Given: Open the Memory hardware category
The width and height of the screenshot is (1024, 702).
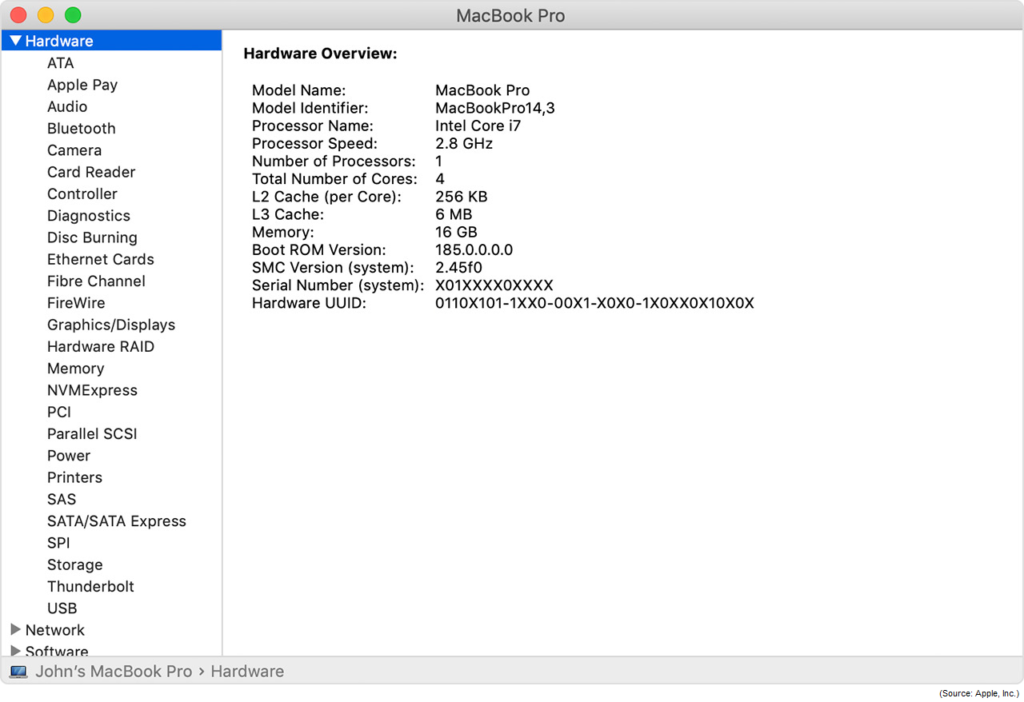Looking at the screenshot, I should pos(75,368).
